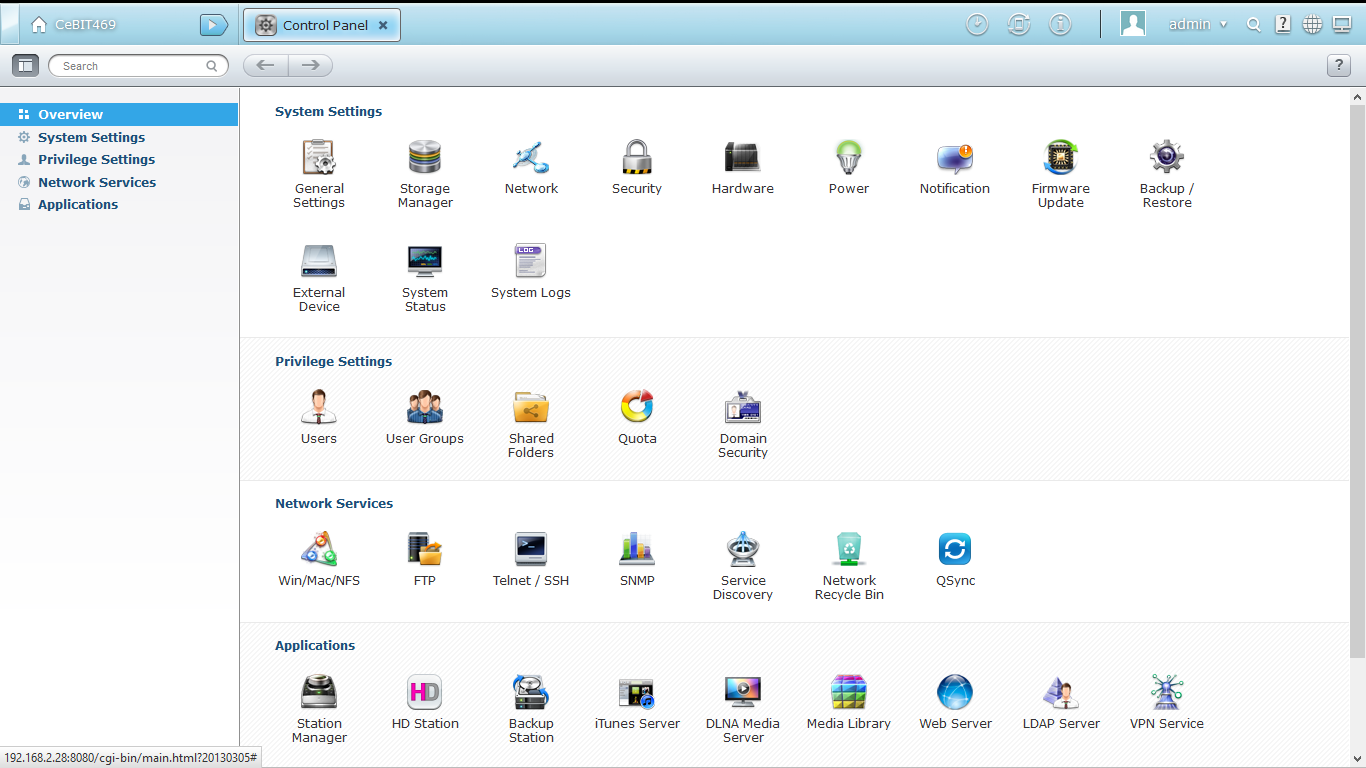Close the Control Panel tab
The image size is (1366, 768).
point(383,25)
